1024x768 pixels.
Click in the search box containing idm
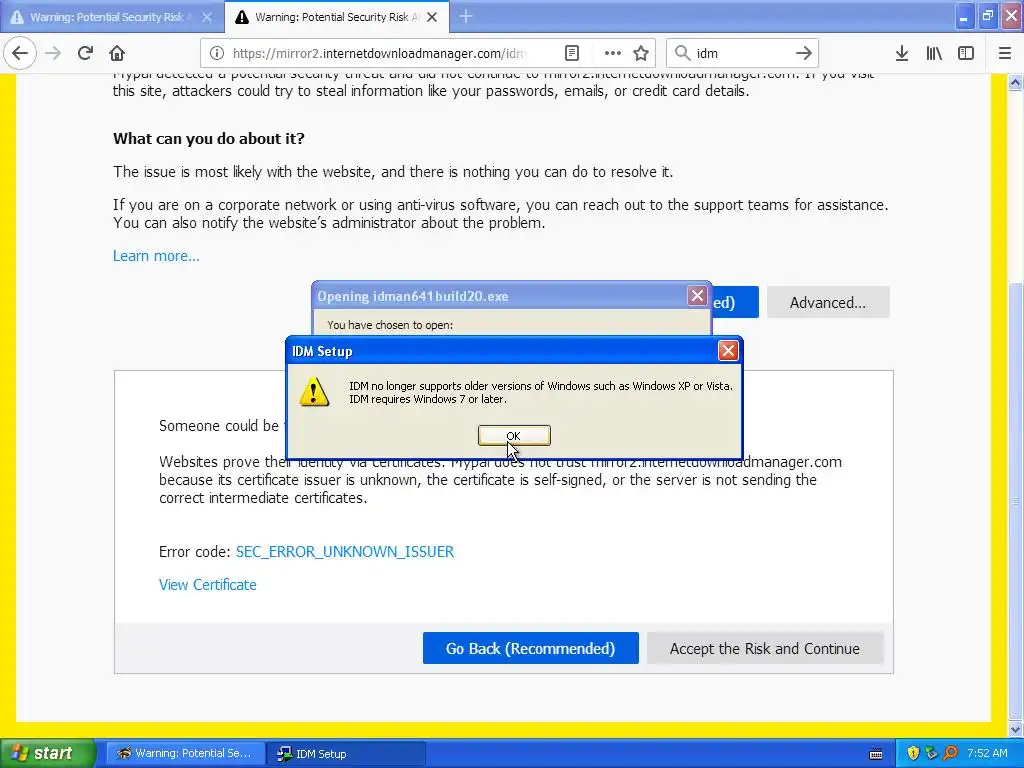click(x=741, y=54)
